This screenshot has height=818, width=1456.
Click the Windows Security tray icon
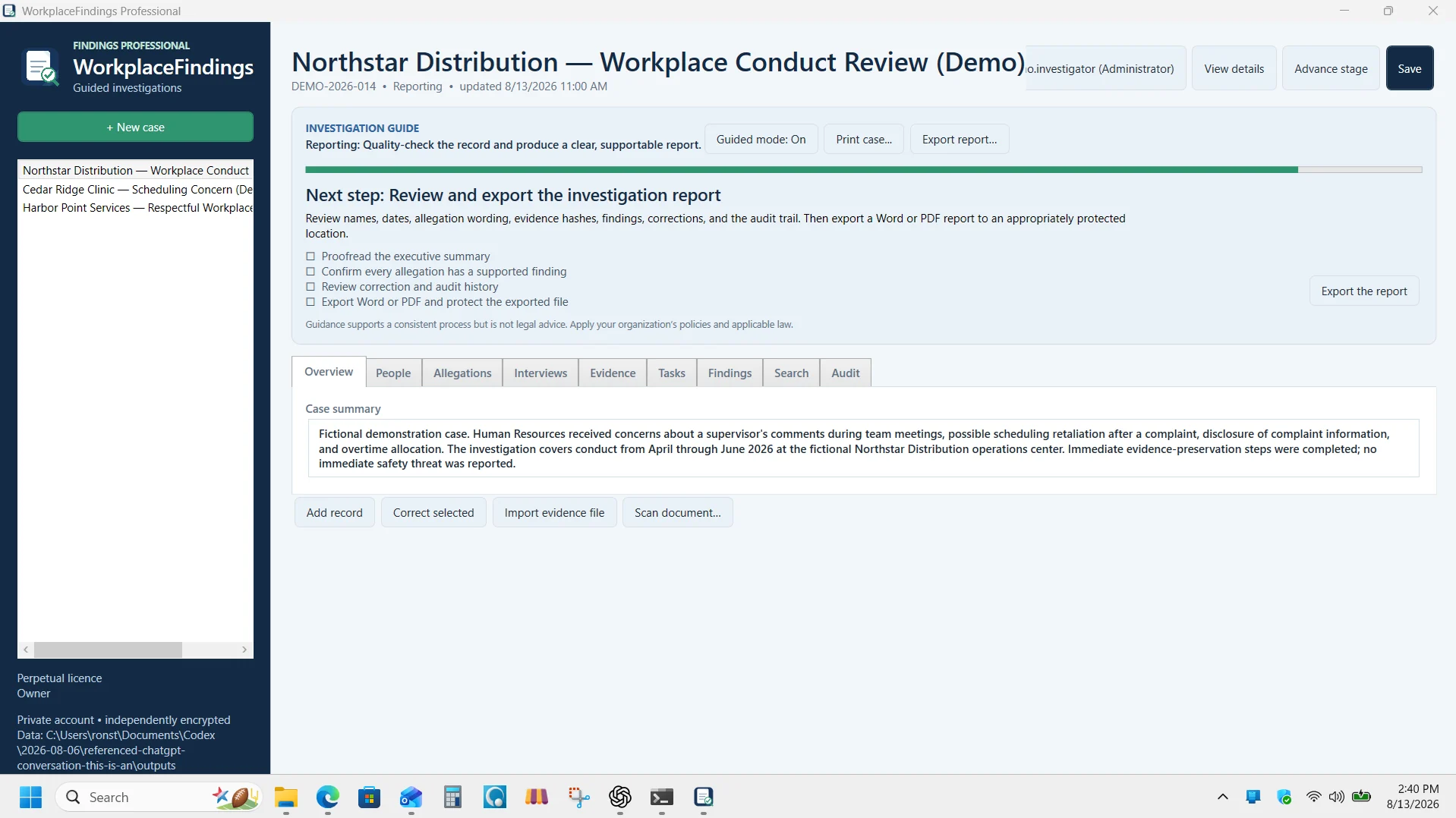tap(1284, 797)
